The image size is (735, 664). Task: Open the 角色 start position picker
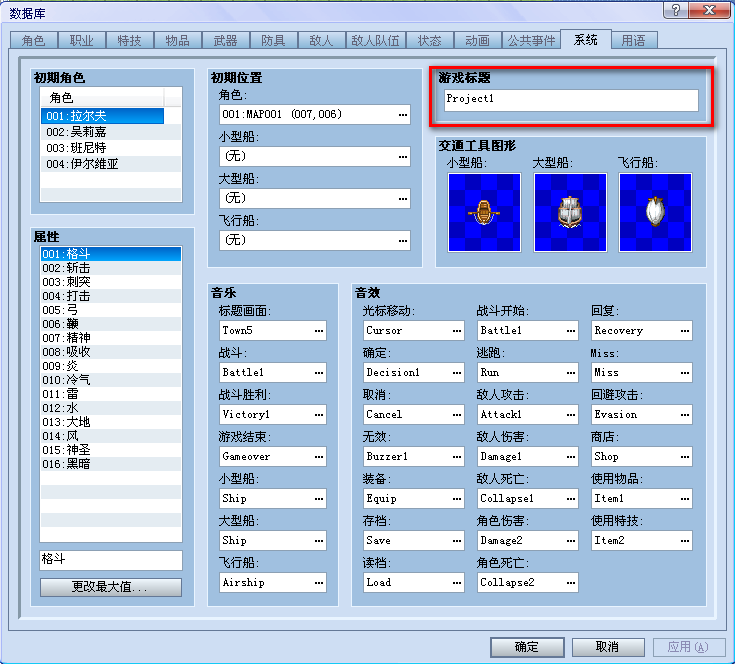403,115
